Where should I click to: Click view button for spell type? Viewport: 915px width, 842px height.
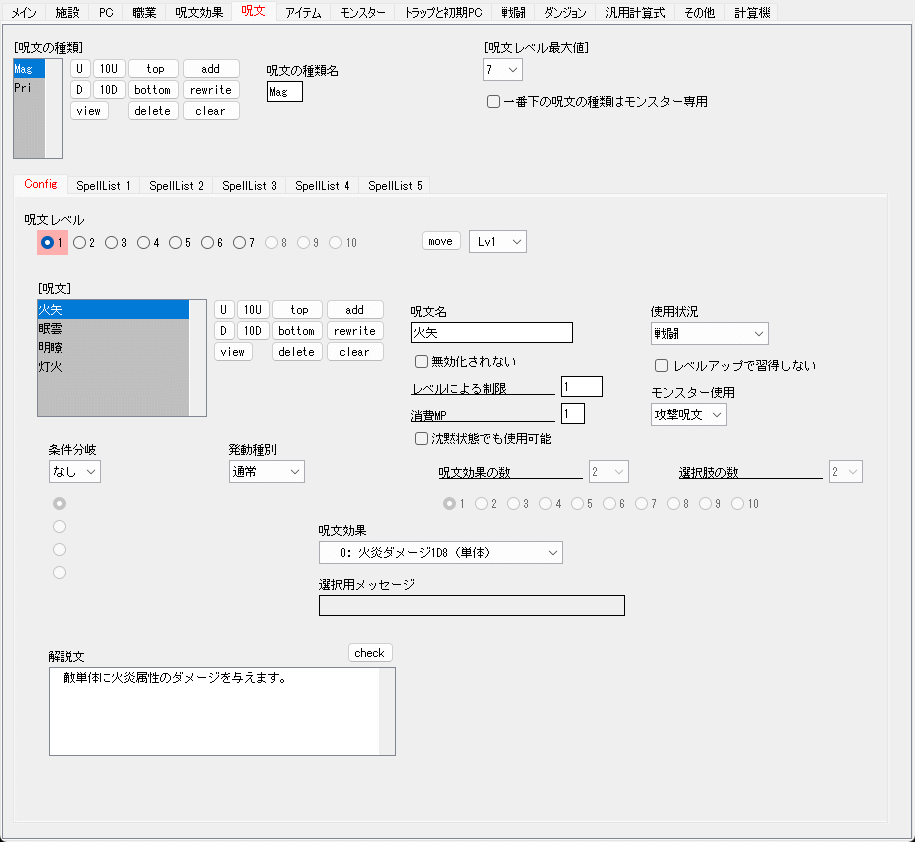click(89, 111)
